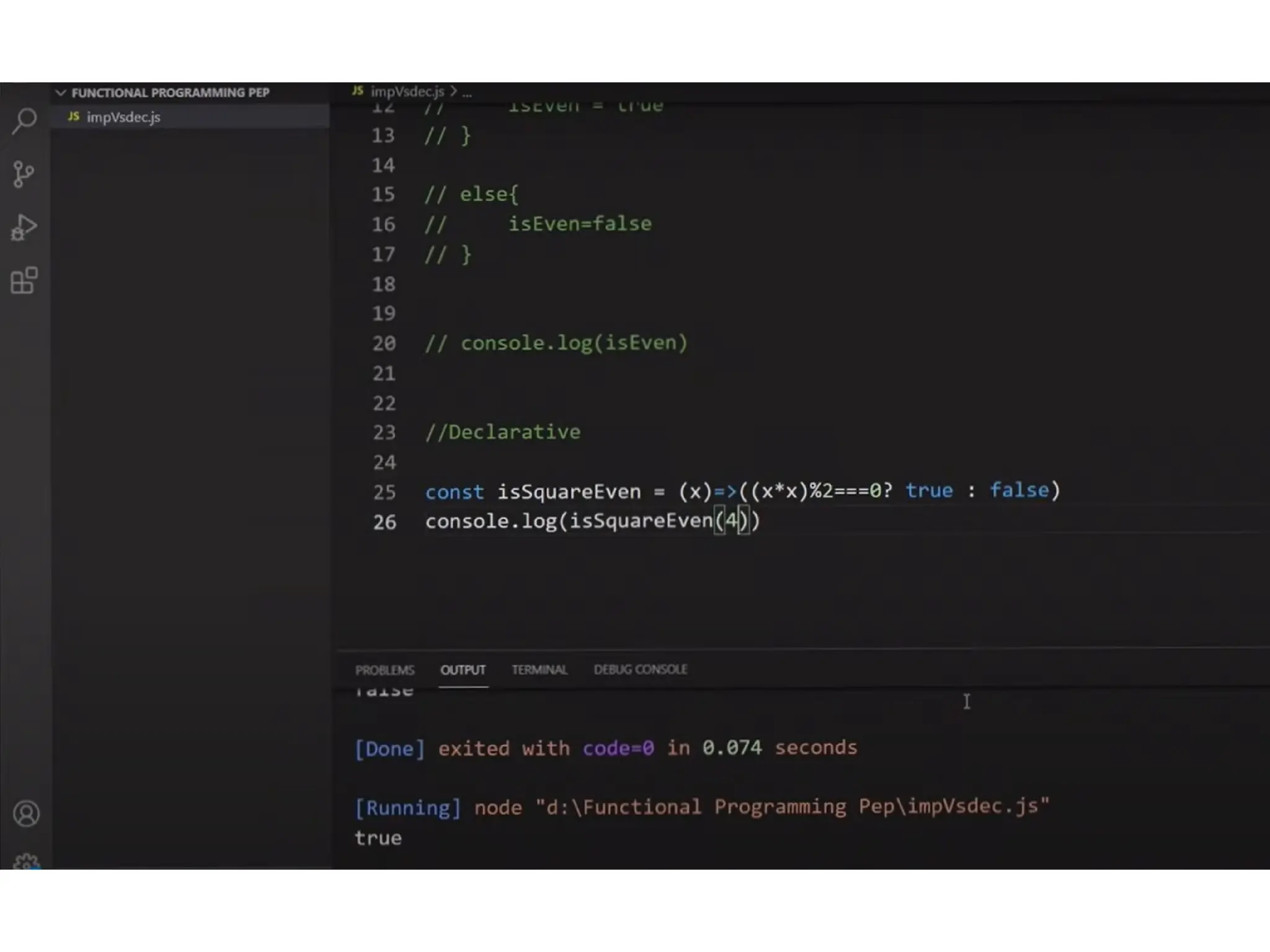
Task: Click JS file icon beside impVsdec.js in explorer
Action: [x=74, y=117]
